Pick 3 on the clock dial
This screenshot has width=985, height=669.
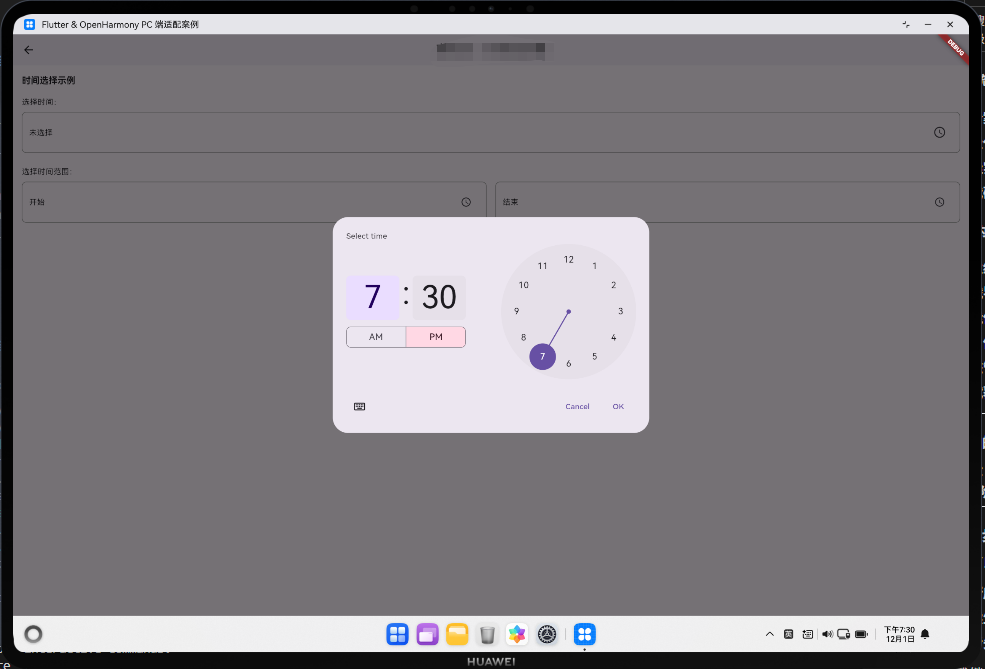pyautogui.click(x=621, y=311)
